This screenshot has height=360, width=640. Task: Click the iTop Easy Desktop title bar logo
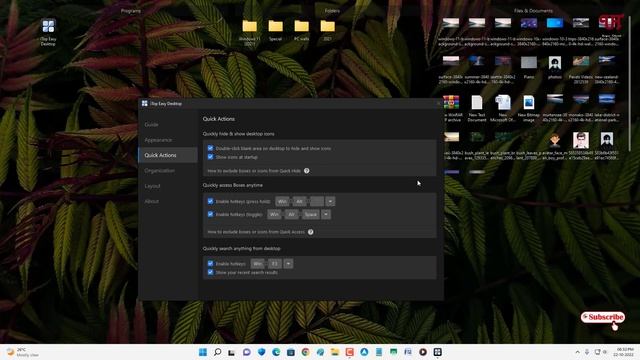tap(144, 104)
